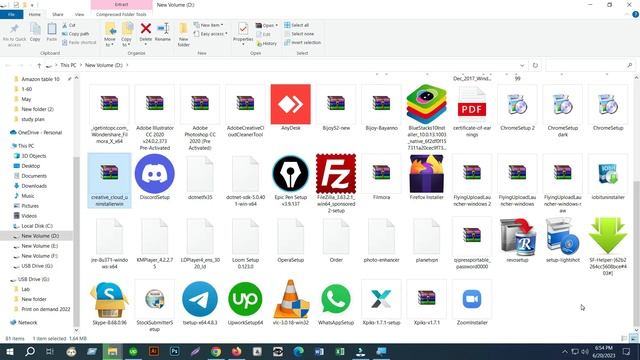Click Pin to Quick access
Screen dimensions: 640x360
point(14,34)
